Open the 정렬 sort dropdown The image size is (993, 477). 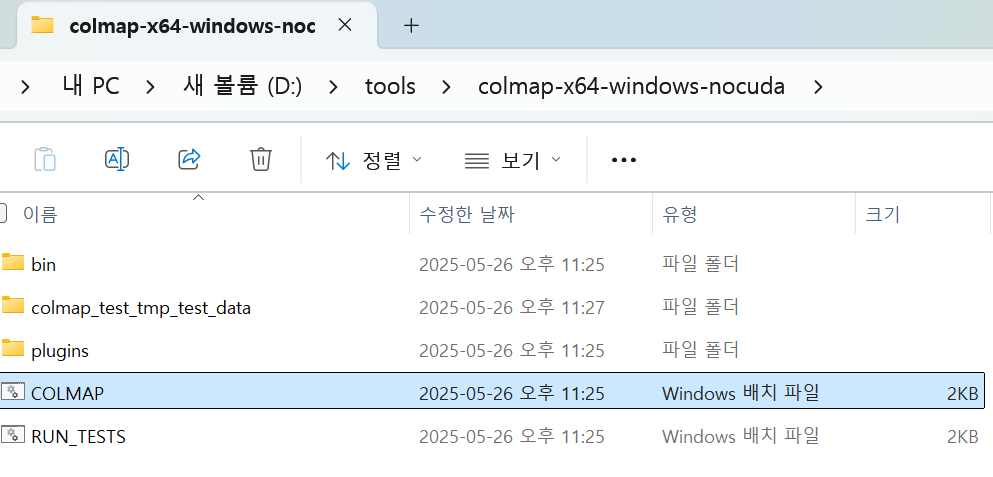coord(375,160)
